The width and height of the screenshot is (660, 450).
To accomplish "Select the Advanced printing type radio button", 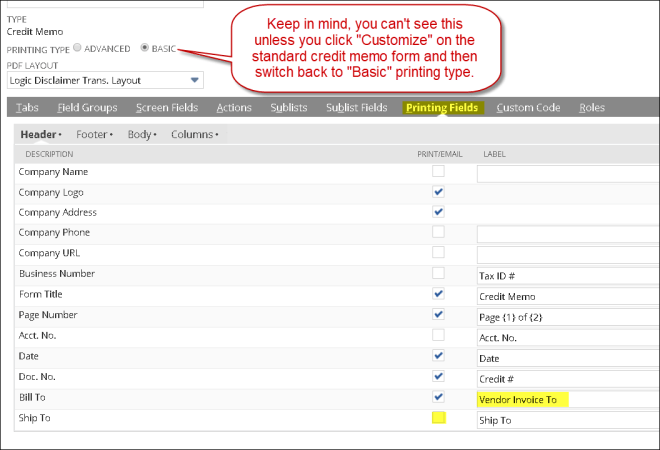I will click(x=78, y=48).
